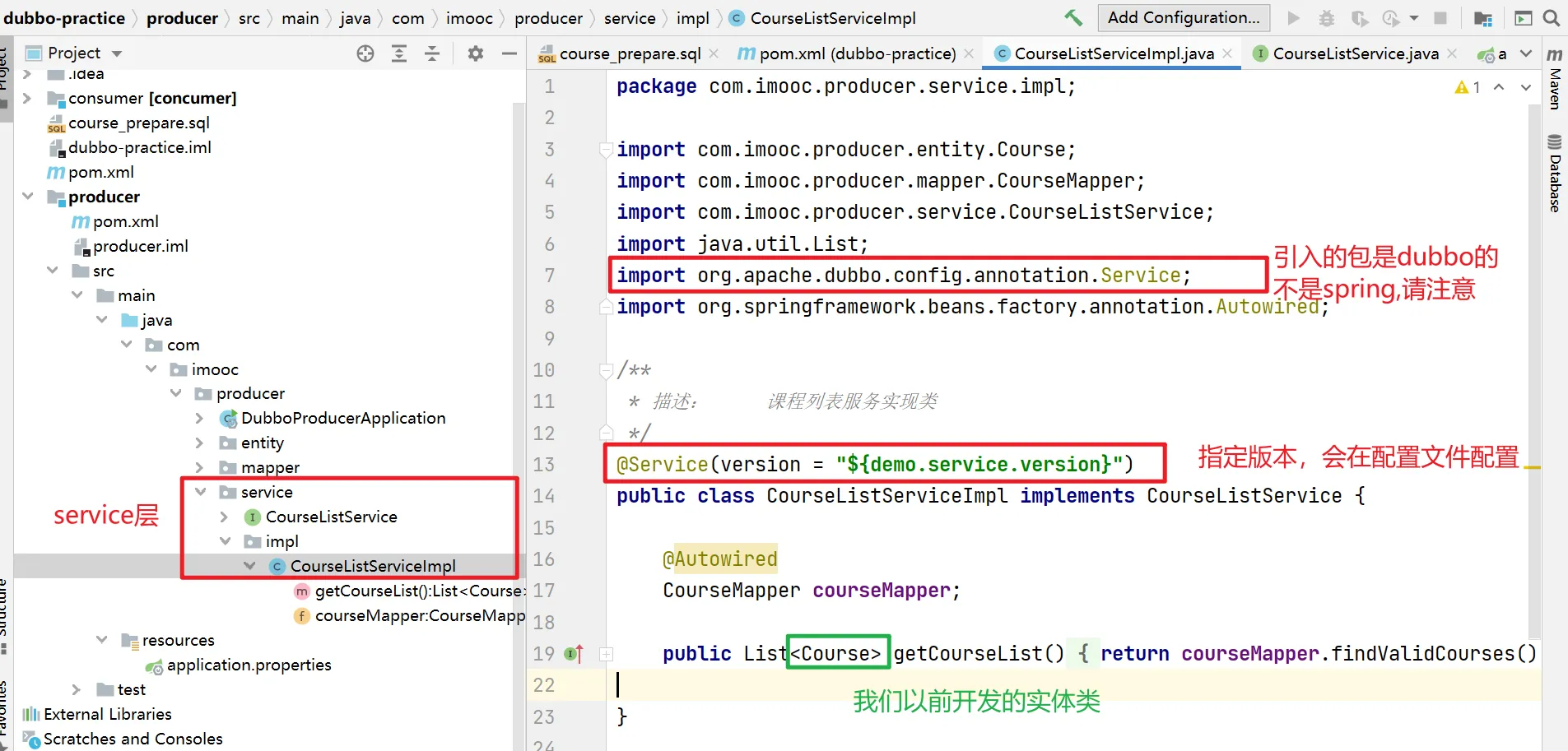
Task: Open the Project view dropdown
Action: coord(117,53)
